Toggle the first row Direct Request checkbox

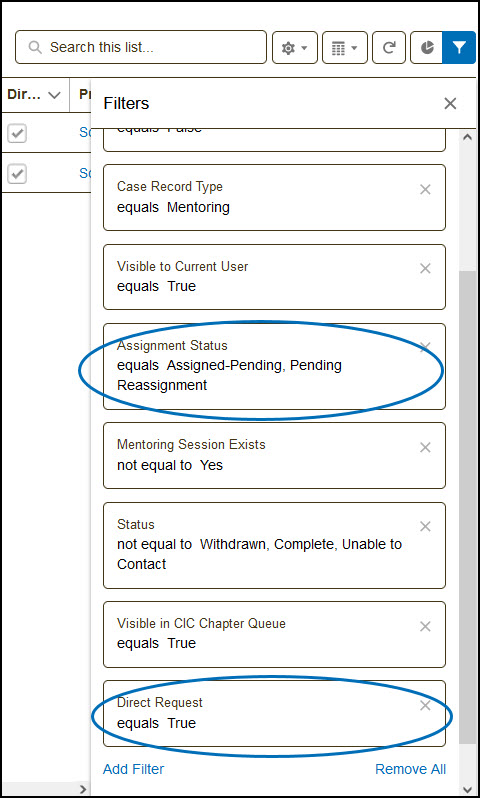click(x=17, y=134)
